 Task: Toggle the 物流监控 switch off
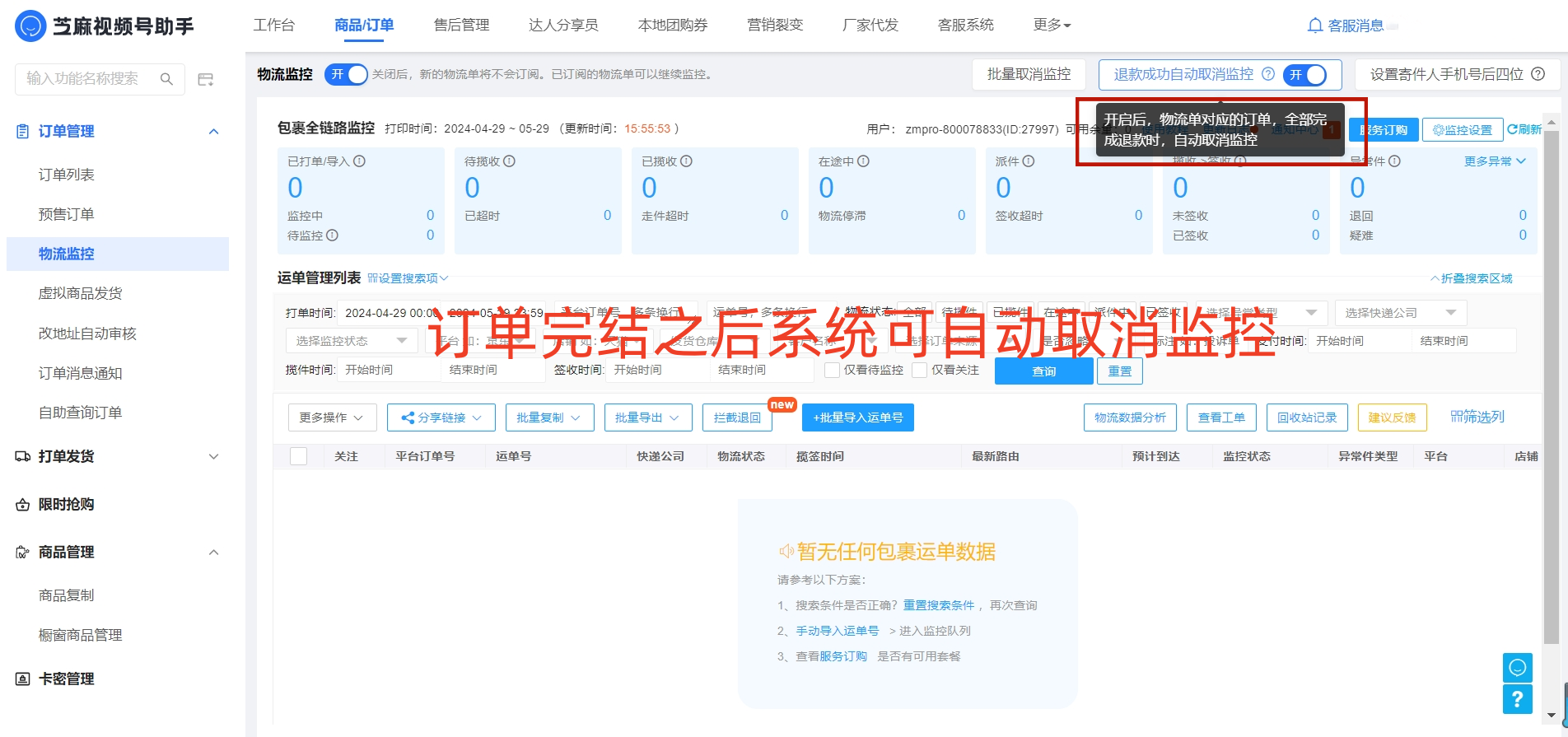[346, 75]
